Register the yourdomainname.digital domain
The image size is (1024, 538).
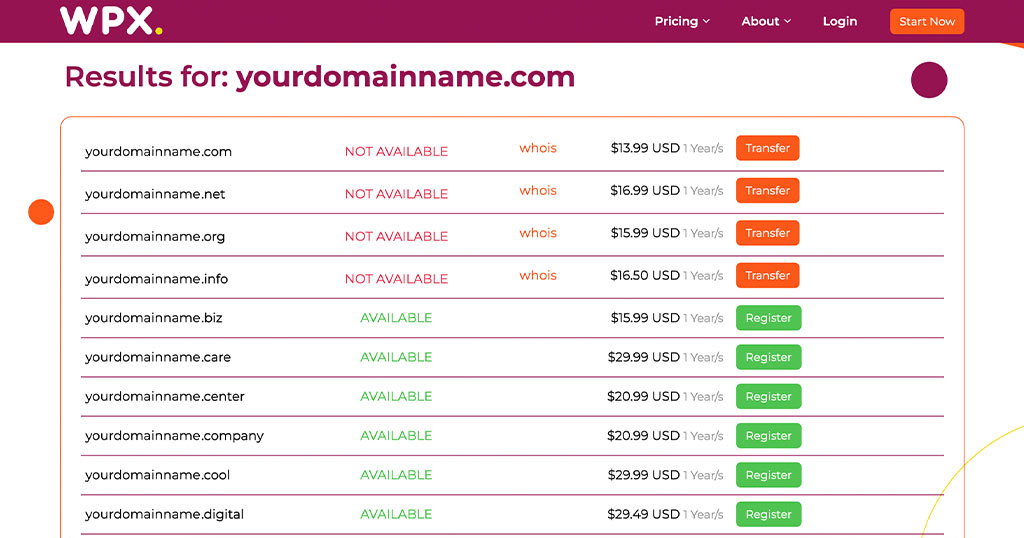(768, 514)
